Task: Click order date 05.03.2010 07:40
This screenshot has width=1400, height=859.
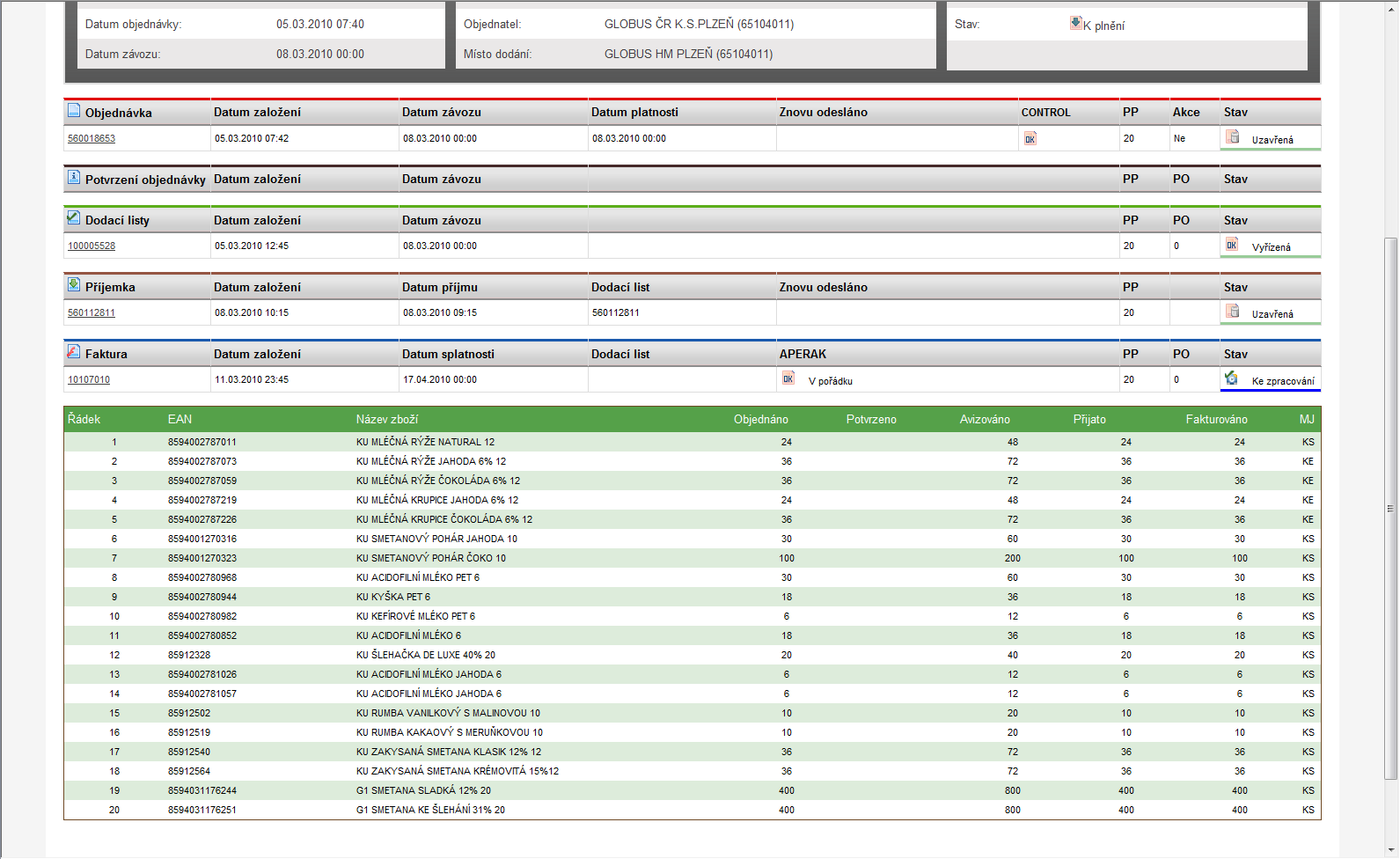Action: [x=320, y=24]
